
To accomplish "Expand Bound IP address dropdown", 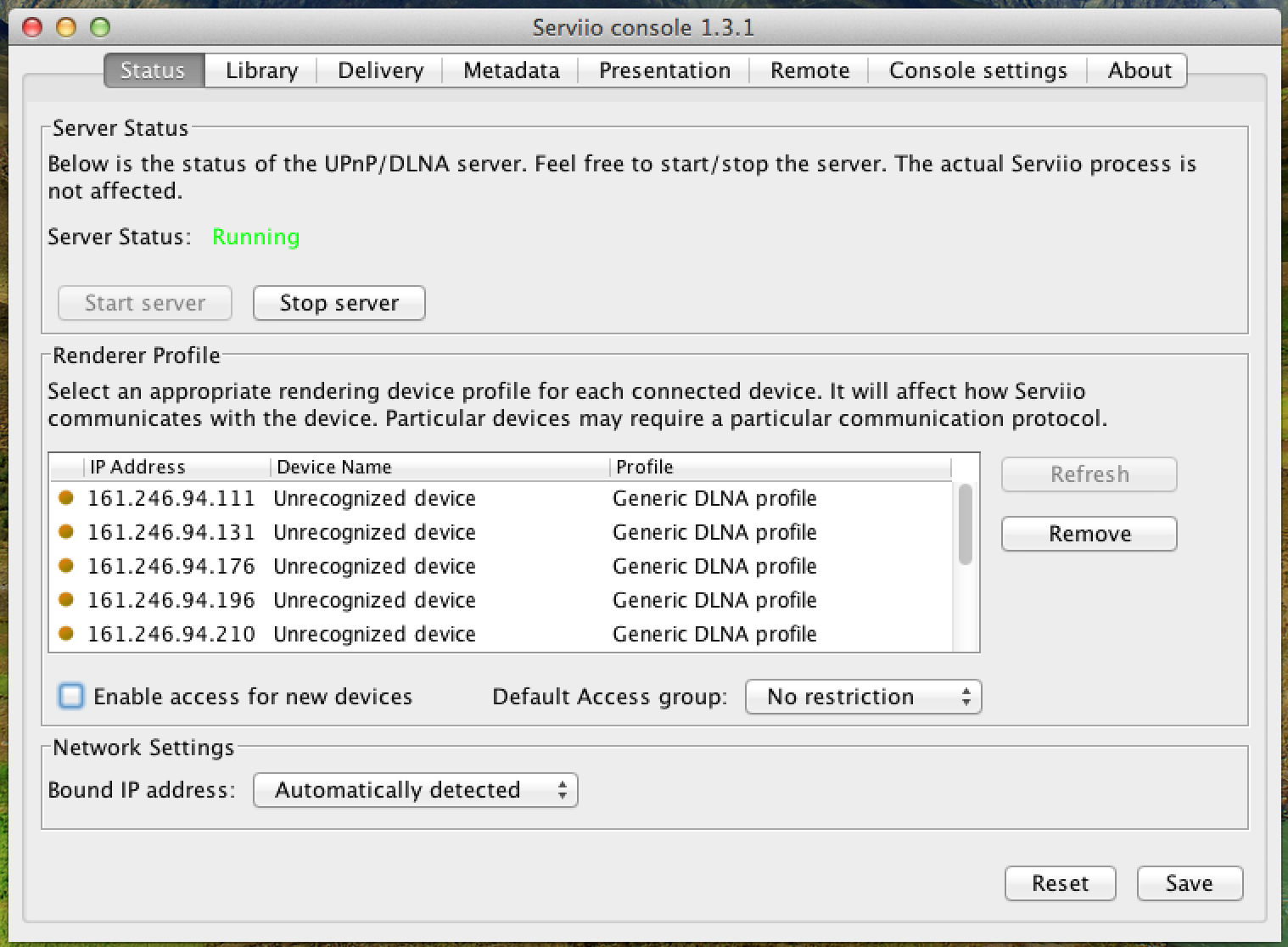I will (415, 790).
